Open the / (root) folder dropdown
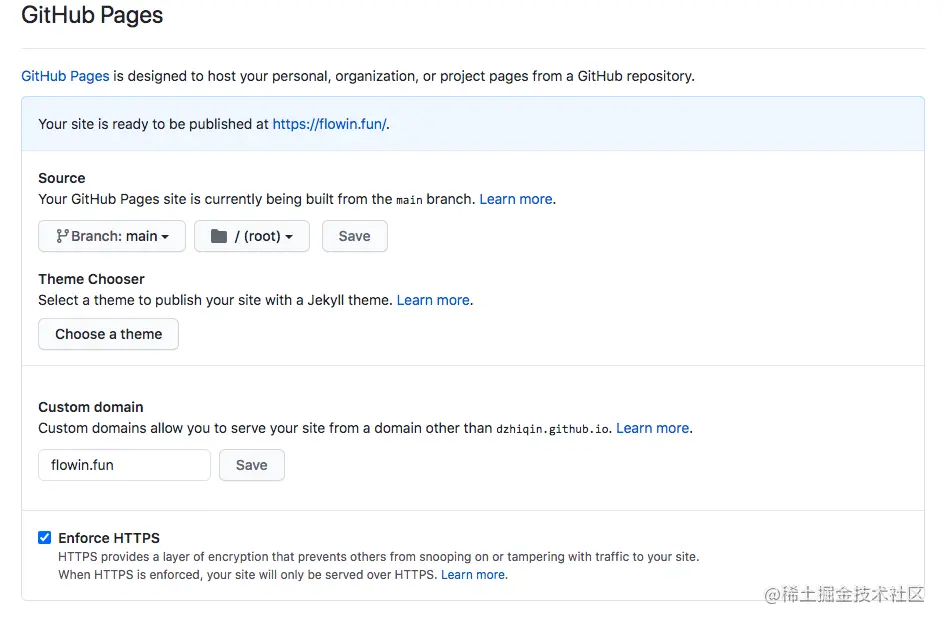The width and height of the screenshot is (943, 623). coord(252,236)
